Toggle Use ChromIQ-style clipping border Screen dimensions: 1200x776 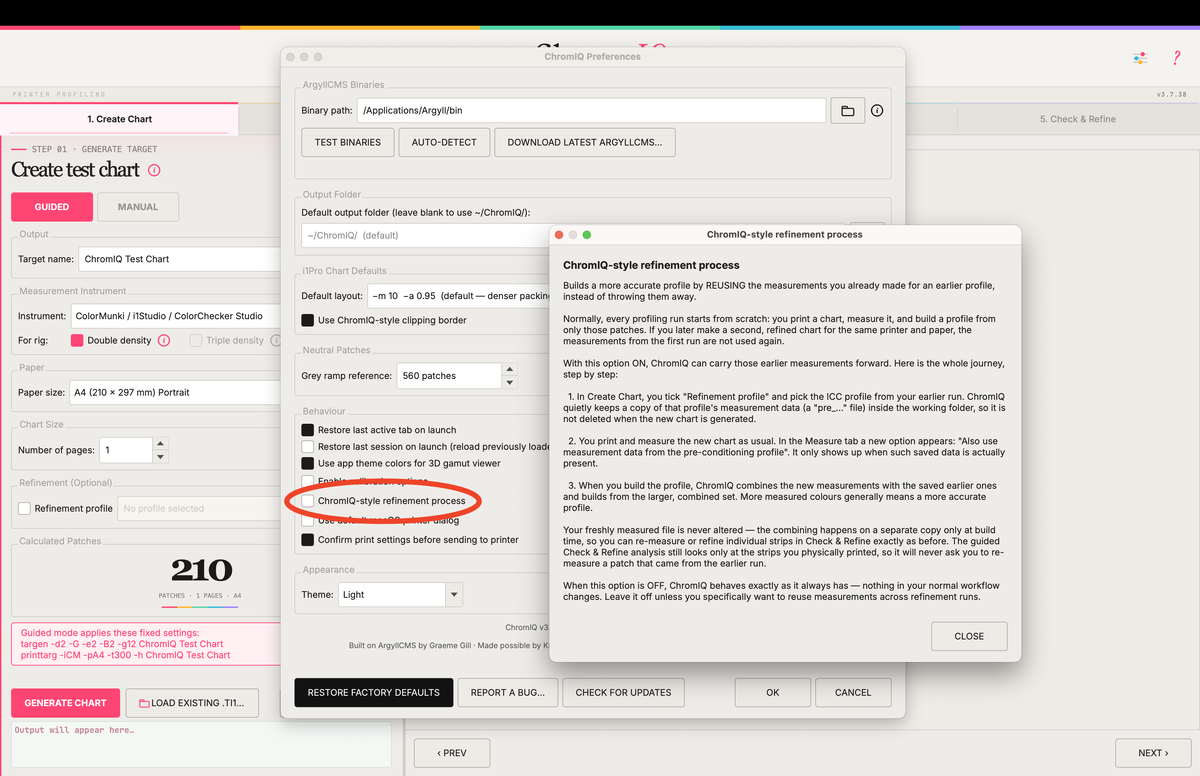(x=308, y=320)
